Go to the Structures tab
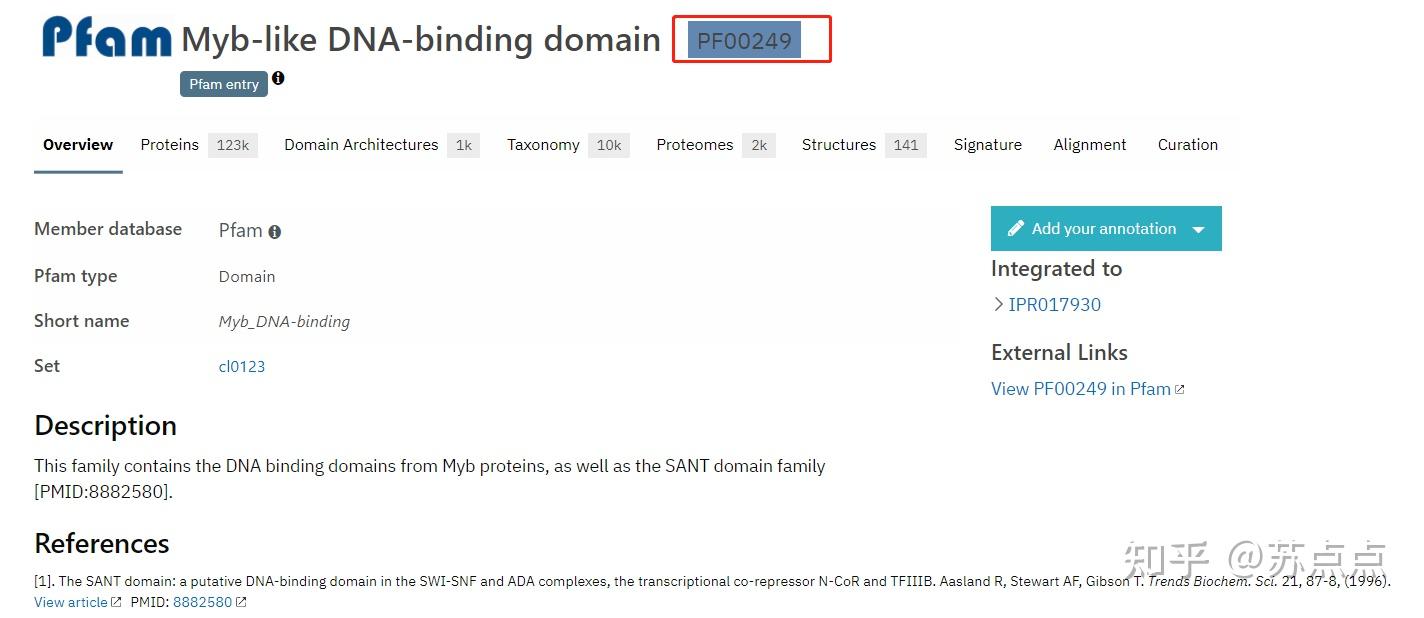Viewport: 1424px width, 618px height. (838, 145)
